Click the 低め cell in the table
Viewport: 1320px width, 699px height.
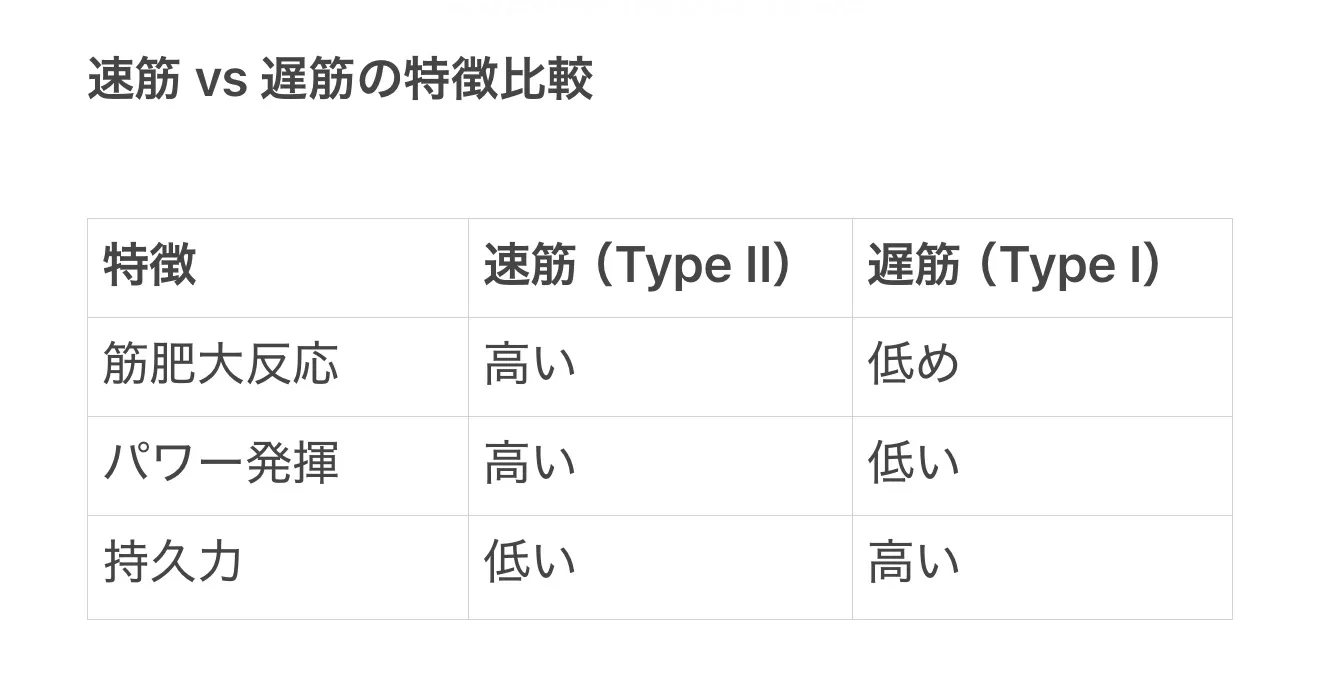coord(913,365)
